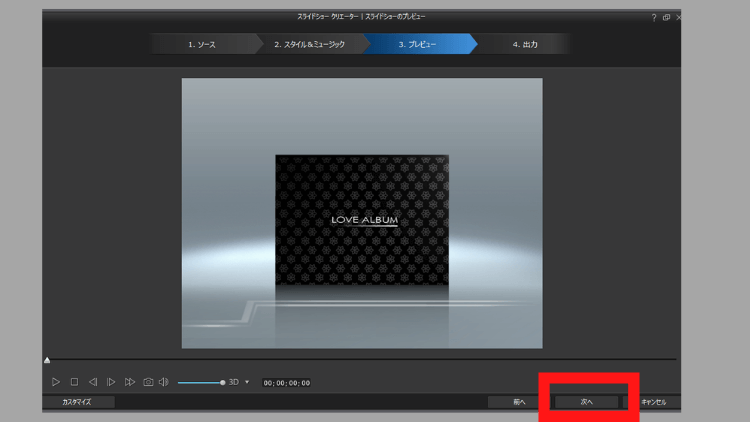Play the slideshow preview
750x422 pixels.
pos(56,382)
